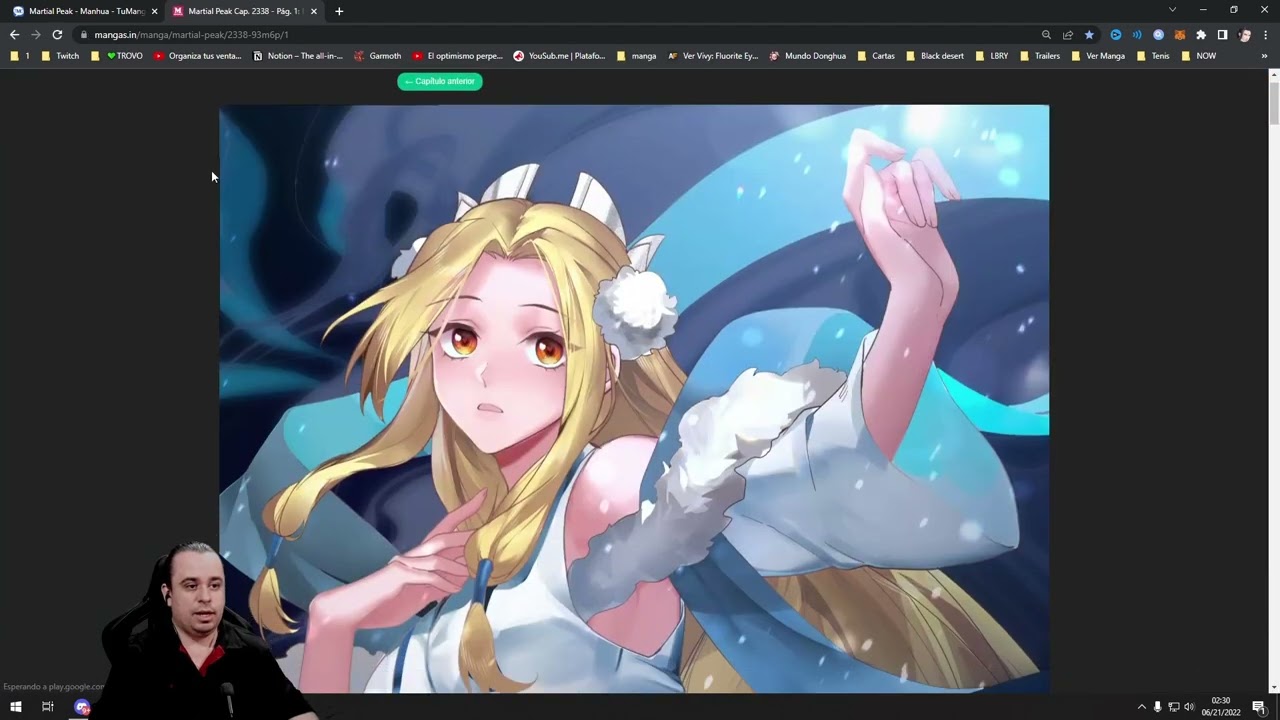
Task: Open the Garmoth bookmark
Action: tap(378, 56)
